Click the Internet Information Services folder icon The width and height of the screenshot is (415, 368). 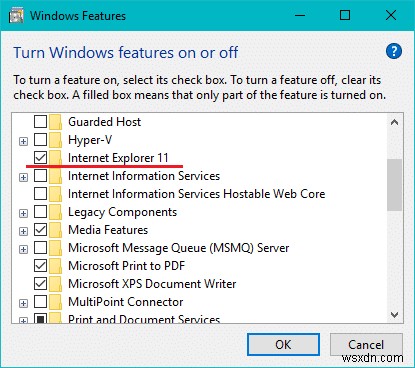click(55, 176)
